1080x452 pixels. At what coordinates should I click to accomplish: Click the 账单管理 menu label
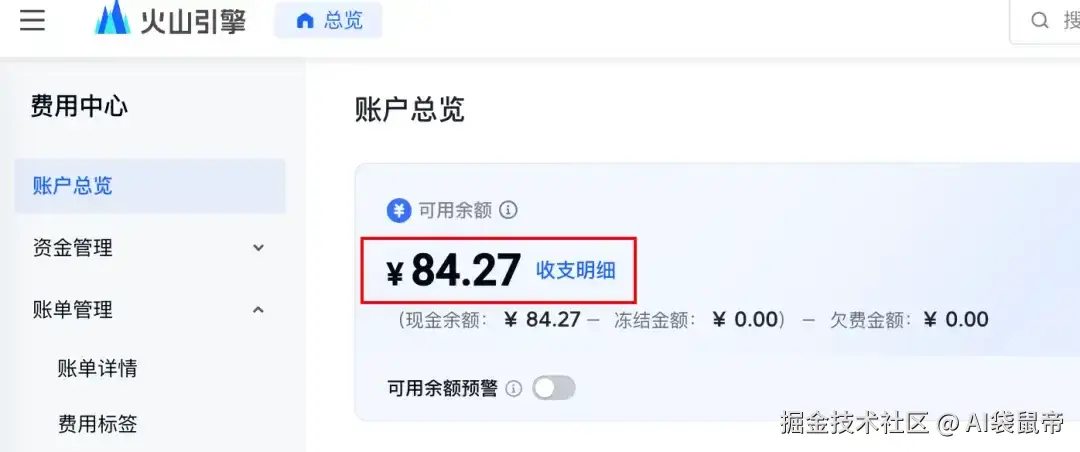(x=72, y=309)
